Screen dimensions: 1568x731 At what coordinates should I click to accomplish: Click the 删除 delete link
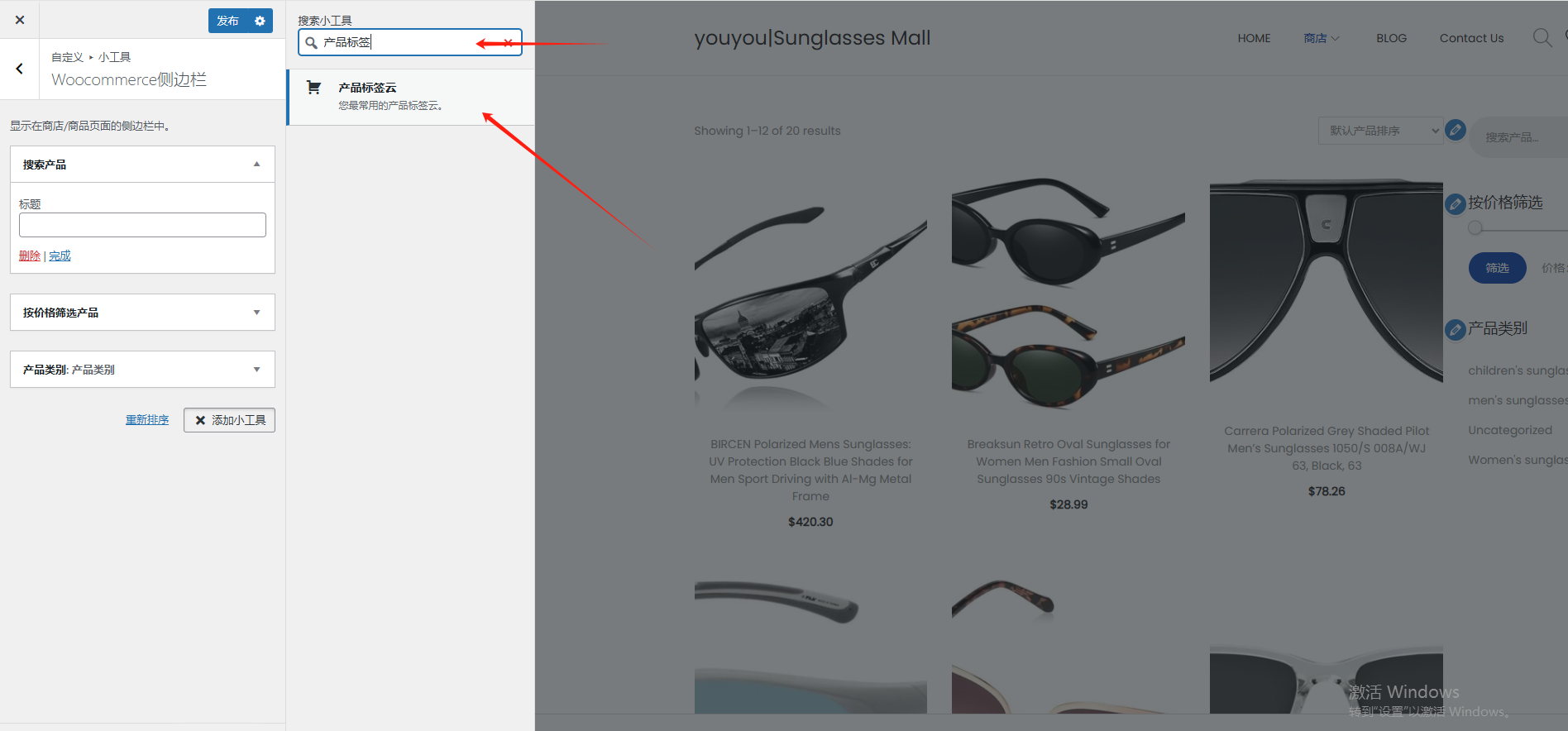tap(30, 256)
